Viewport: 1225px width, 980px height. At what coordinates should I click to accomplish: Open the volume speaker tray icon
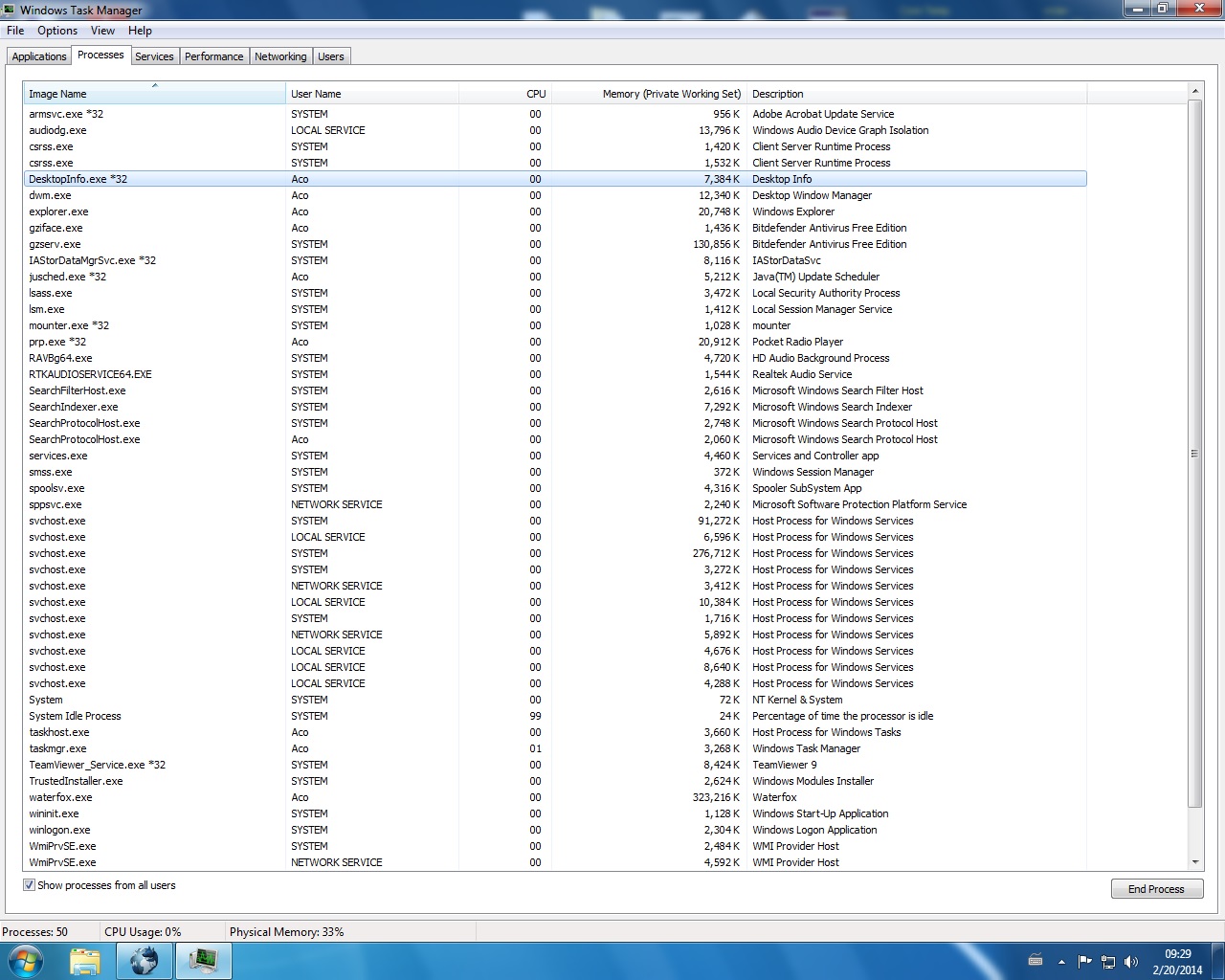tap(1131, 961)
